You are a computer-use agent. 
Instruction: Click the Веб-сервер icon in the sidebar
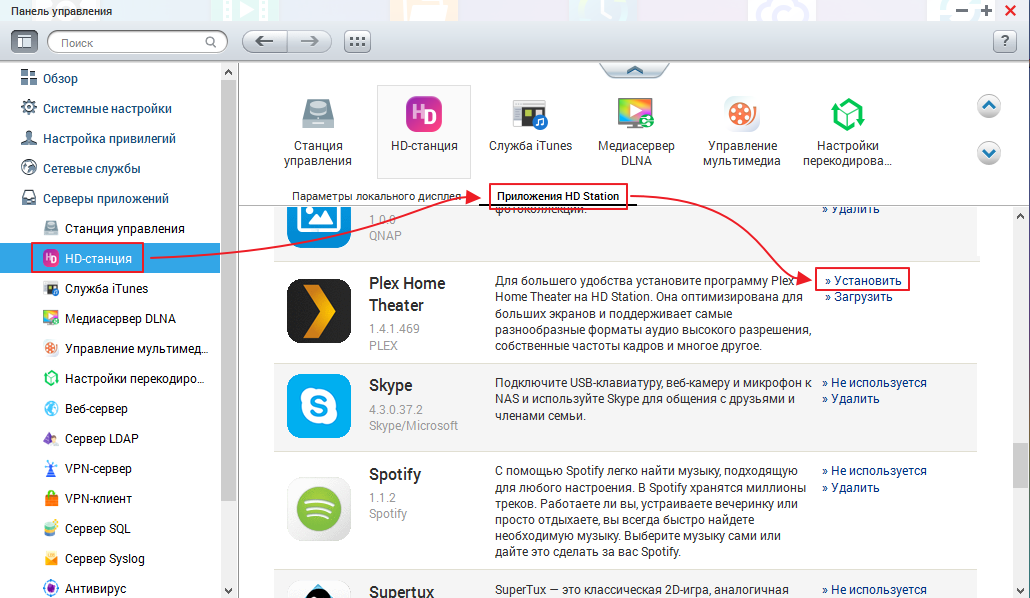(51, 408)
